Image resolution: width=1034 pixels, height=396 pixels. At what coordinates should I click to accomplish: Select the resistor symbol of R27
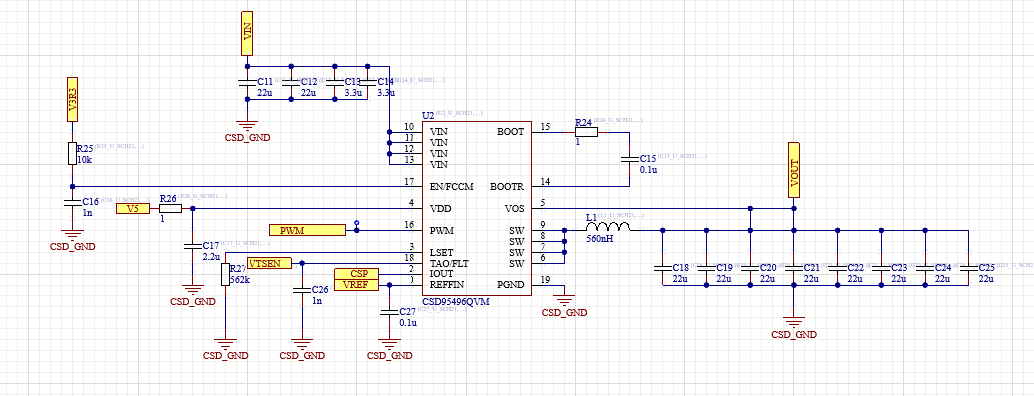[226, 274]
